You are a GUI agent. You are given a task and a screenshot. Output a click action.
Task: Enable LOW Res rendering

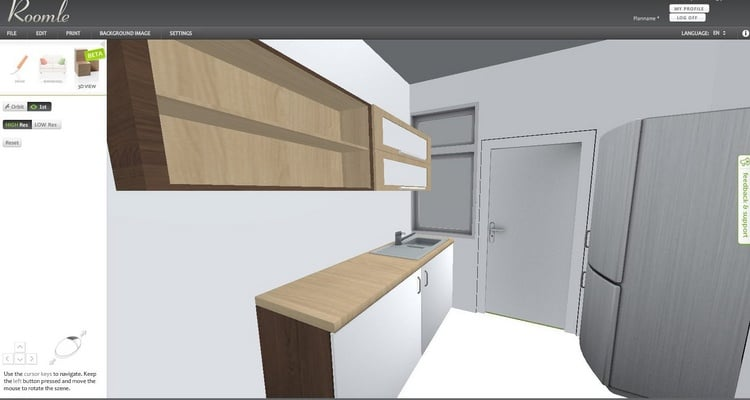(x=46, y=125)
